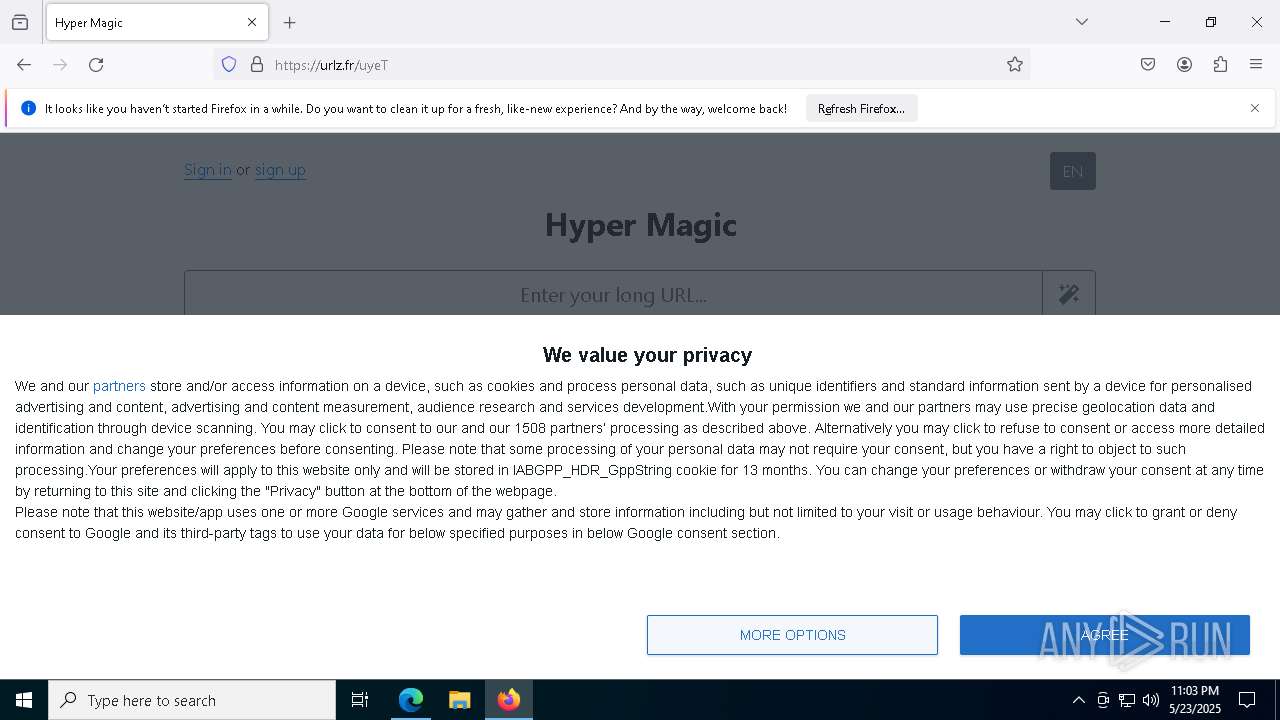Image resolution: width=1280 pixels, height=720 pixels.
Task: Open tracking protection shield icon
Action: (x=229, y=65)
